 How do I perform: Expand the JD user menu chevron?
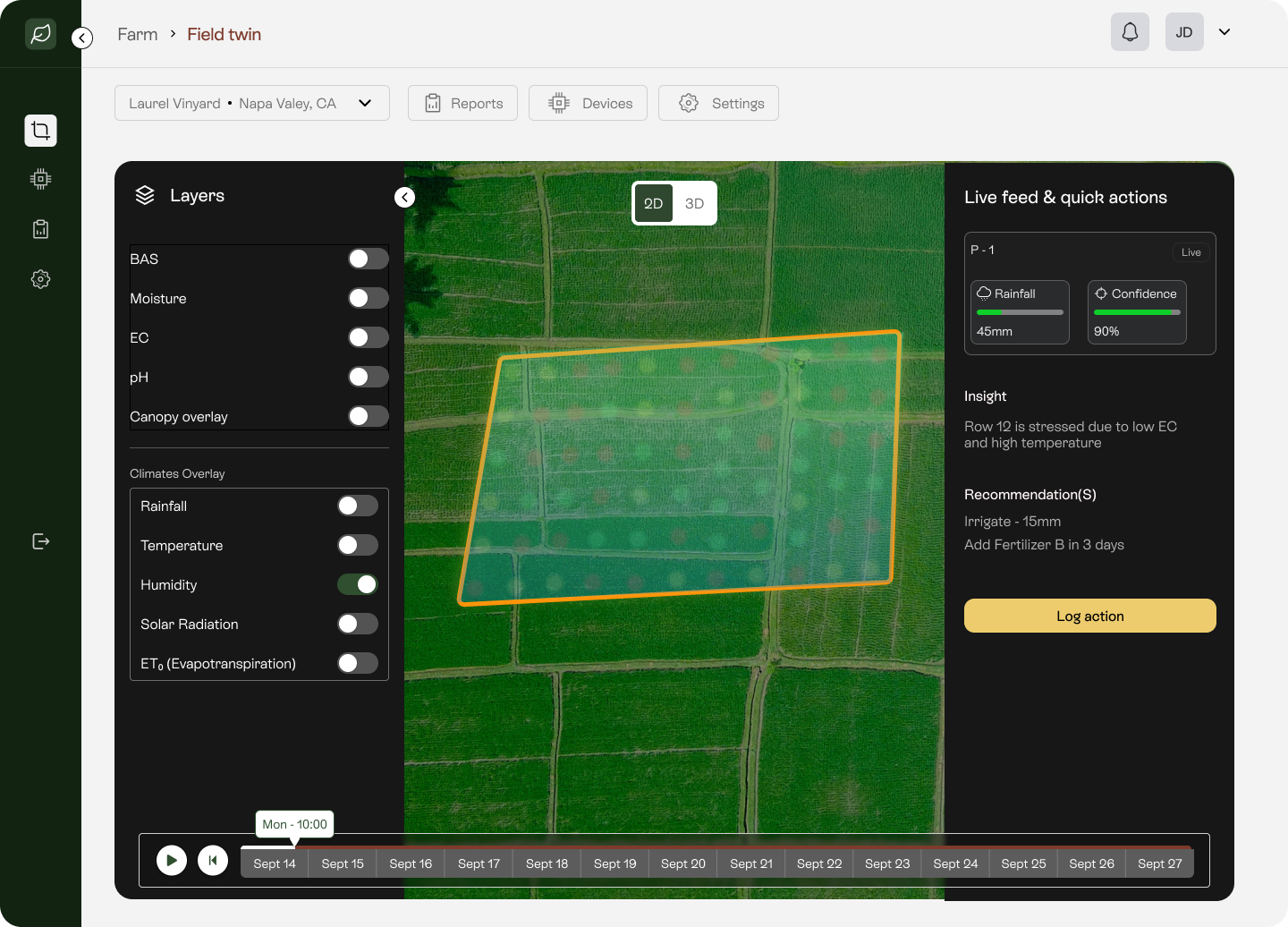tap(1224, 32)
